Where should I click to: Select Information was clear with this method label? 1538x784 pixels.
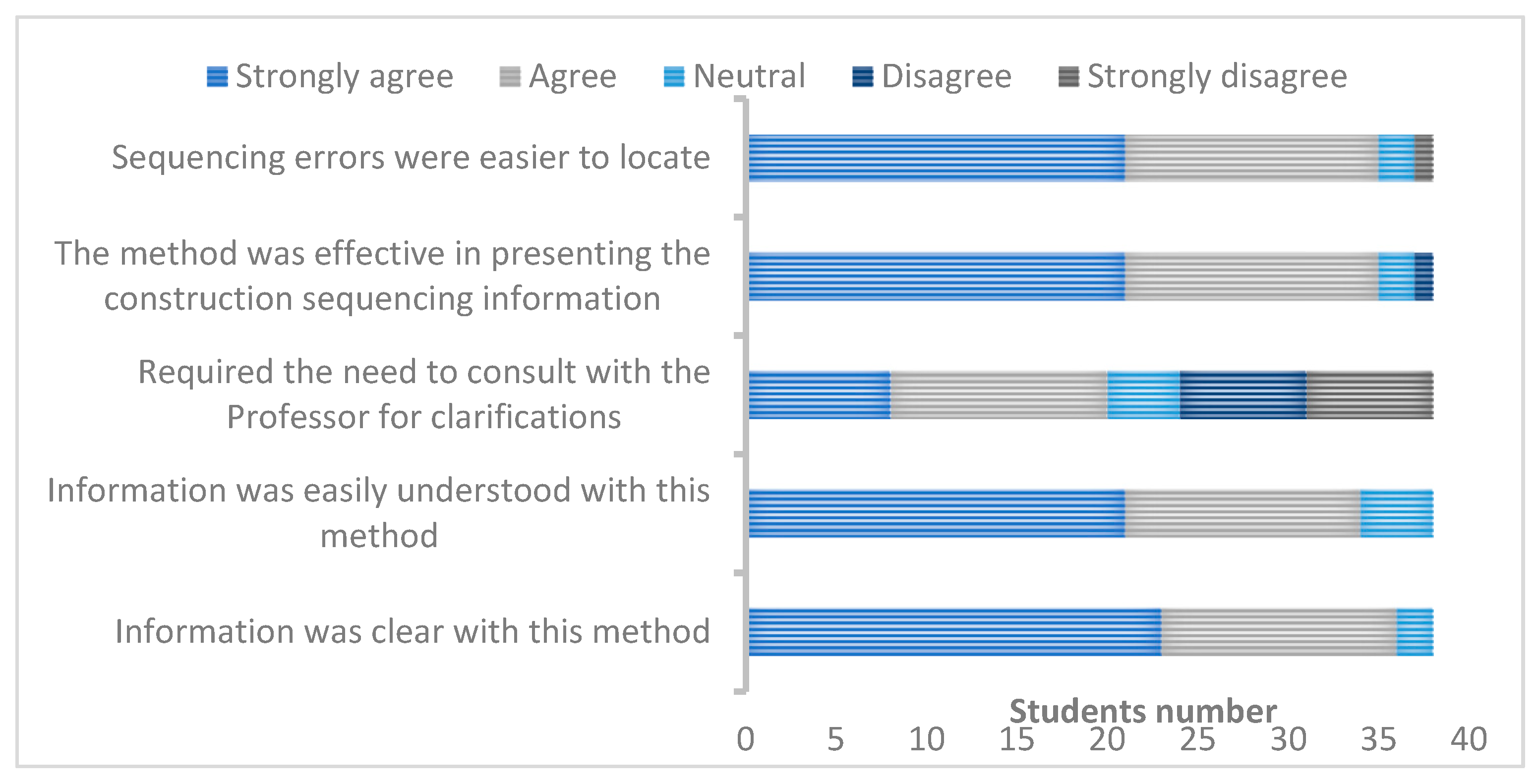point(413,631)
